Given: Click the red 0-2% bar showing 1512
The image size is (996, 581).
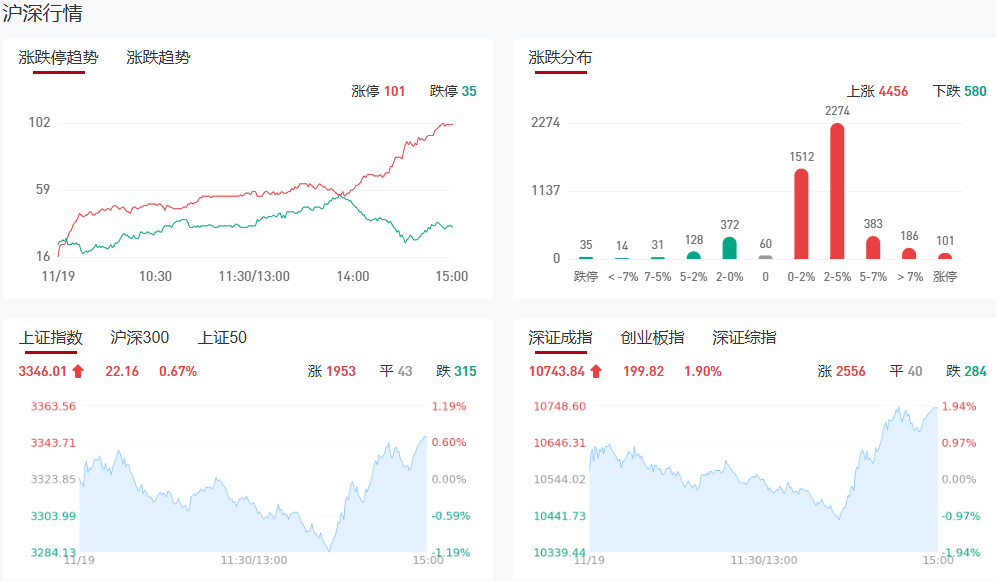Looking at the screenshot, I should coord(801,214).
